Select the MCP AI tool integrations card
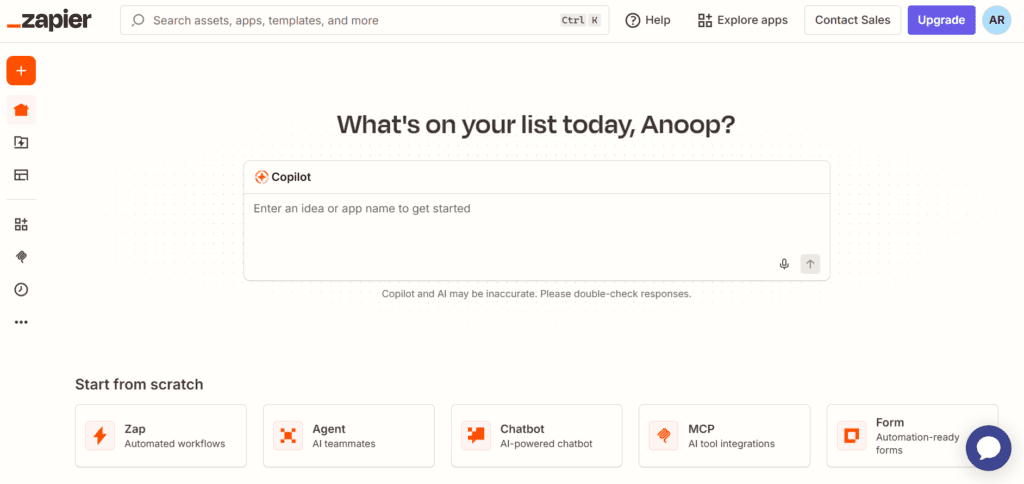The width and height of the screenshot is (1024, 484). (x=724, y=436)
